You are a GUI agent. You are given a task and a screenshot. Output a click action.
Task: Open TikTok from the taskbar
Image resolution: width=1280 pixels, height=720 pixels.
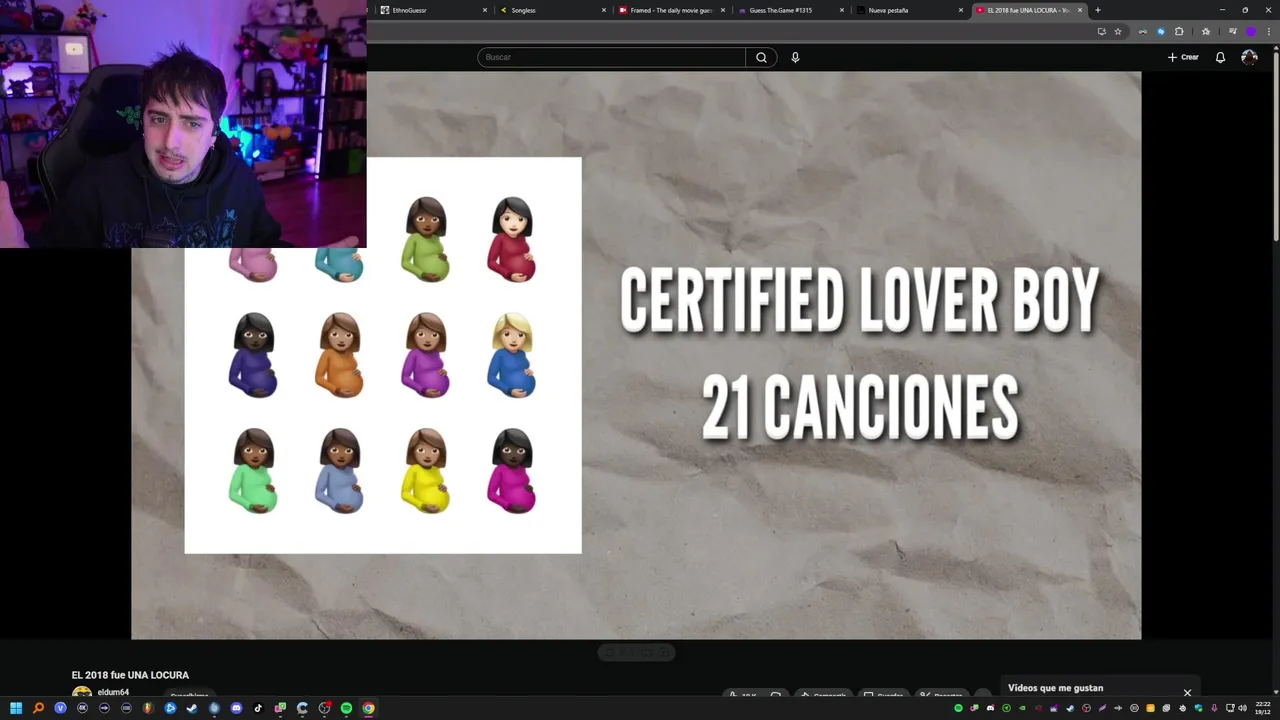(258, 708)
